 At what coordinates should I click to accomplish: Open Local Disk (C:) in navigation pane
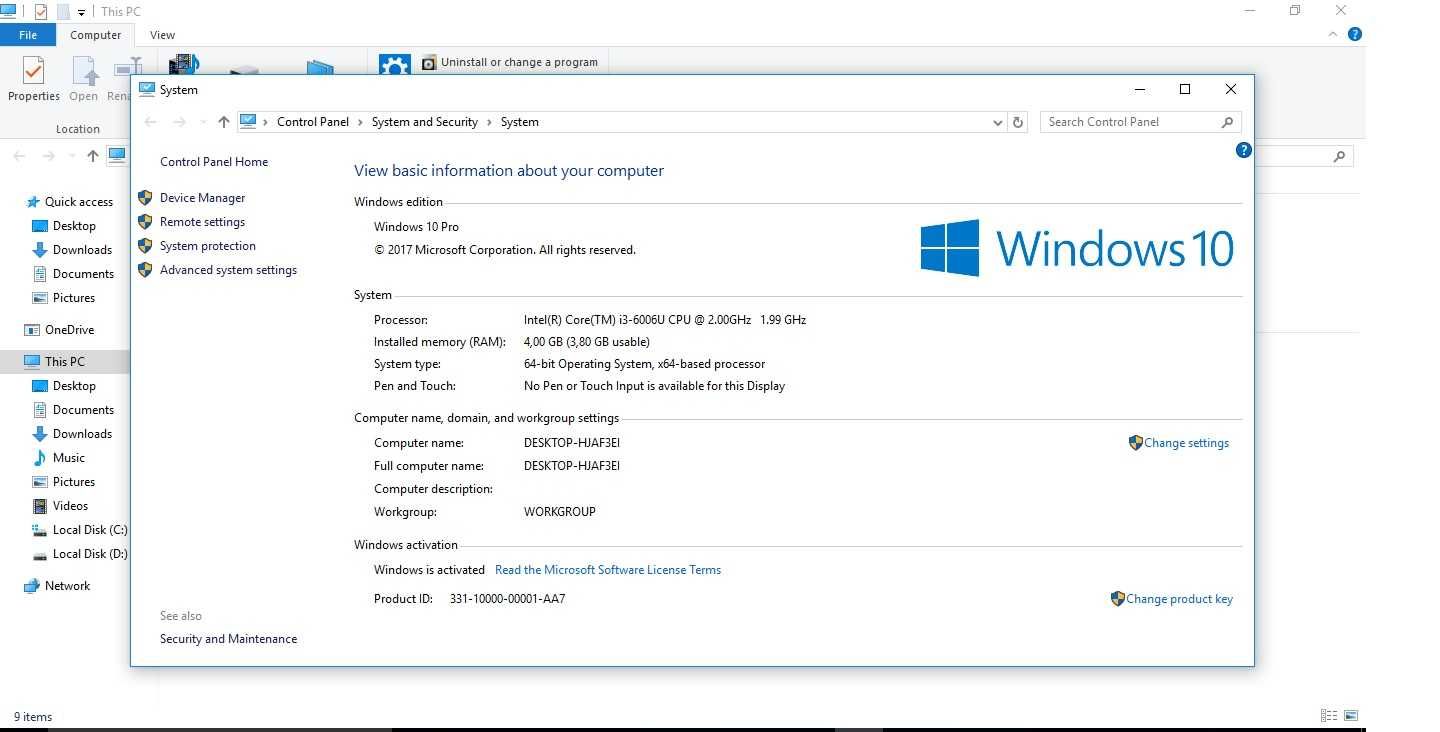[89, 530]
